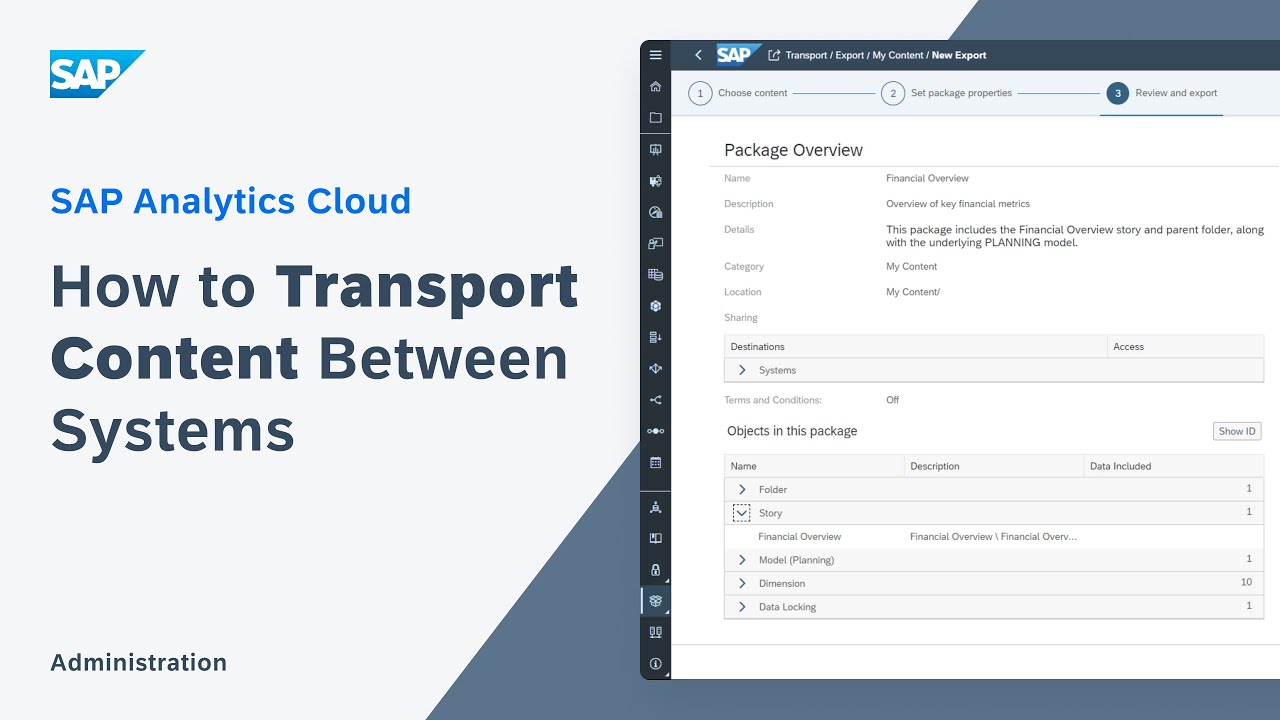This screenshot has width=1280, height=720.
Task: Open the Connections icon in sidebar
Action: 655,632
